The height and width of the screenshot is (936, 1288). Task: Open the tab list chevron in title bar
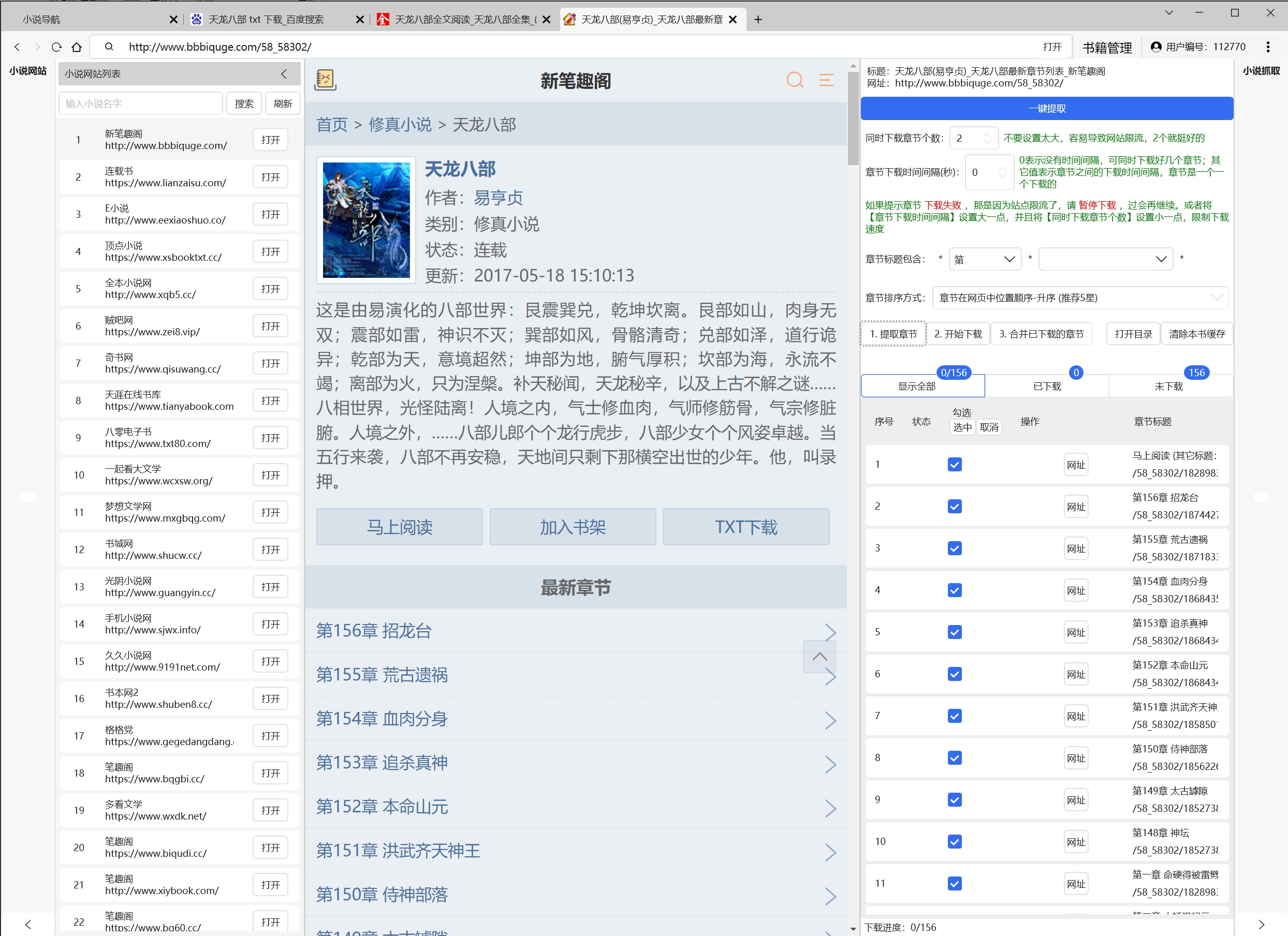click(1169, 12)
